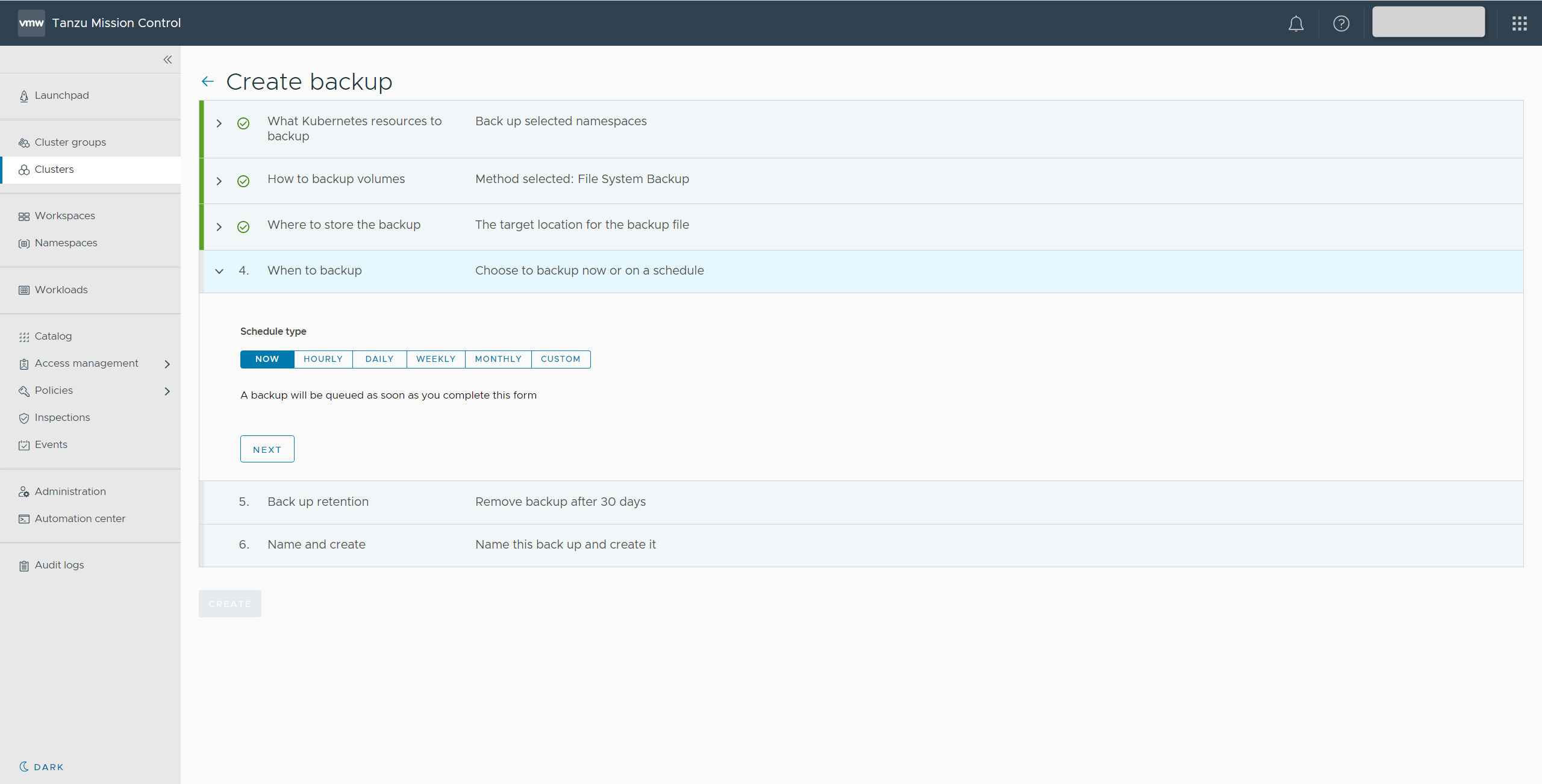The image size is (1542, 784).
Task: Select the MONTHLY schedule option
Action: pos(498,359)
